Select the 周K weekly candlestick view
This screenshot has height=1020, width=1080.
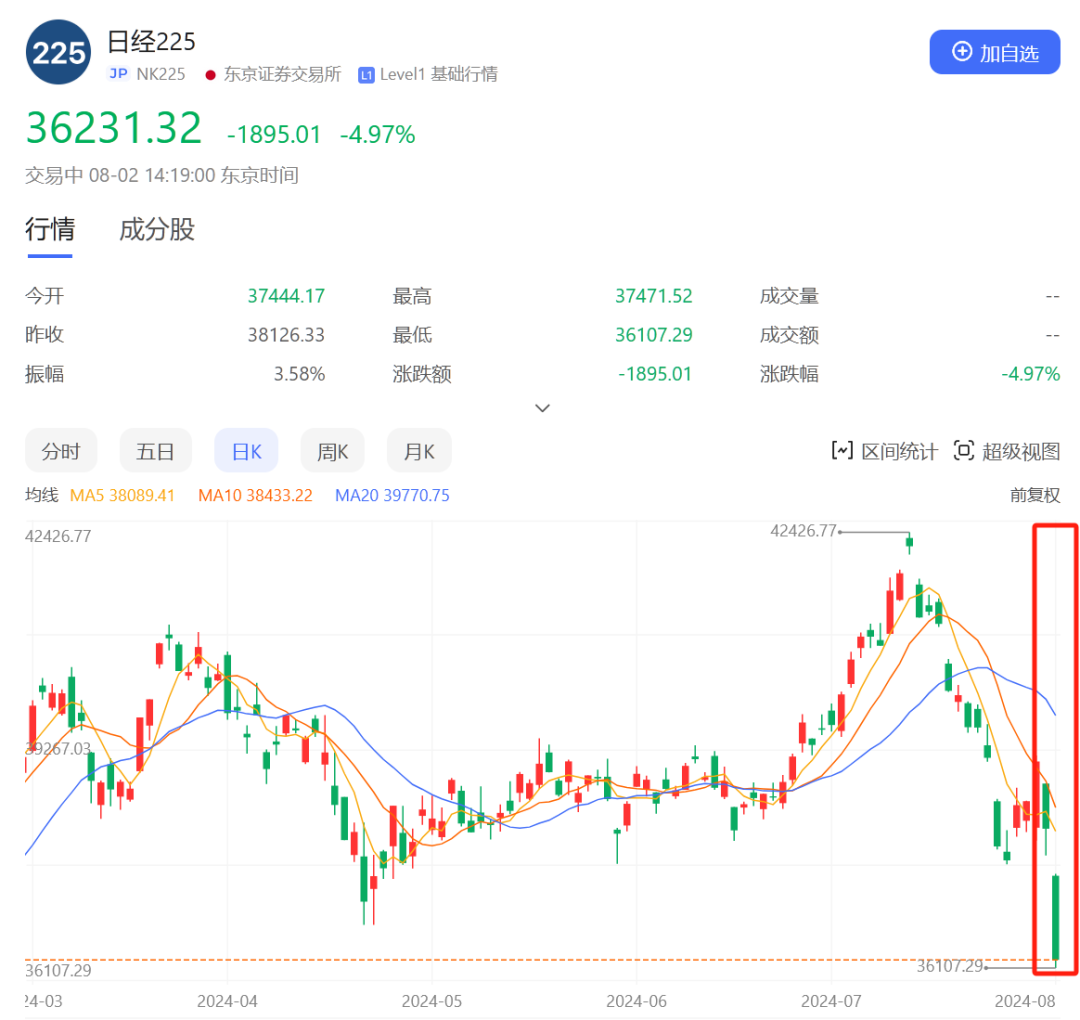click(x=332, y=450)
